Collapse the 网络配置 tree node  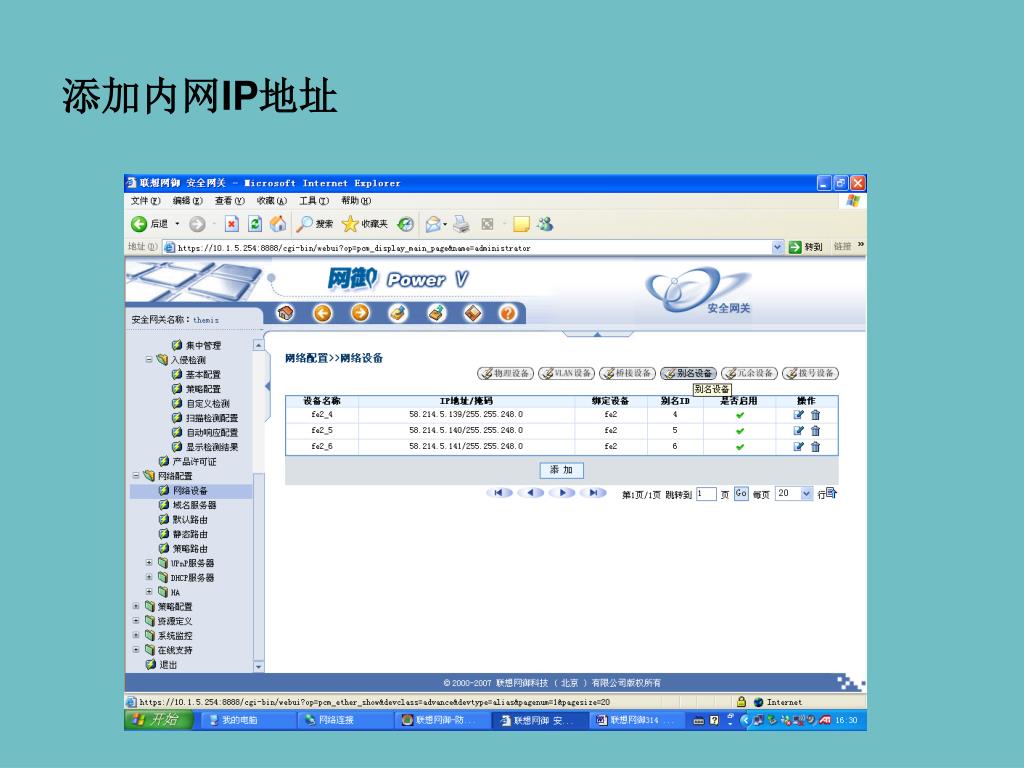point(136,475)
